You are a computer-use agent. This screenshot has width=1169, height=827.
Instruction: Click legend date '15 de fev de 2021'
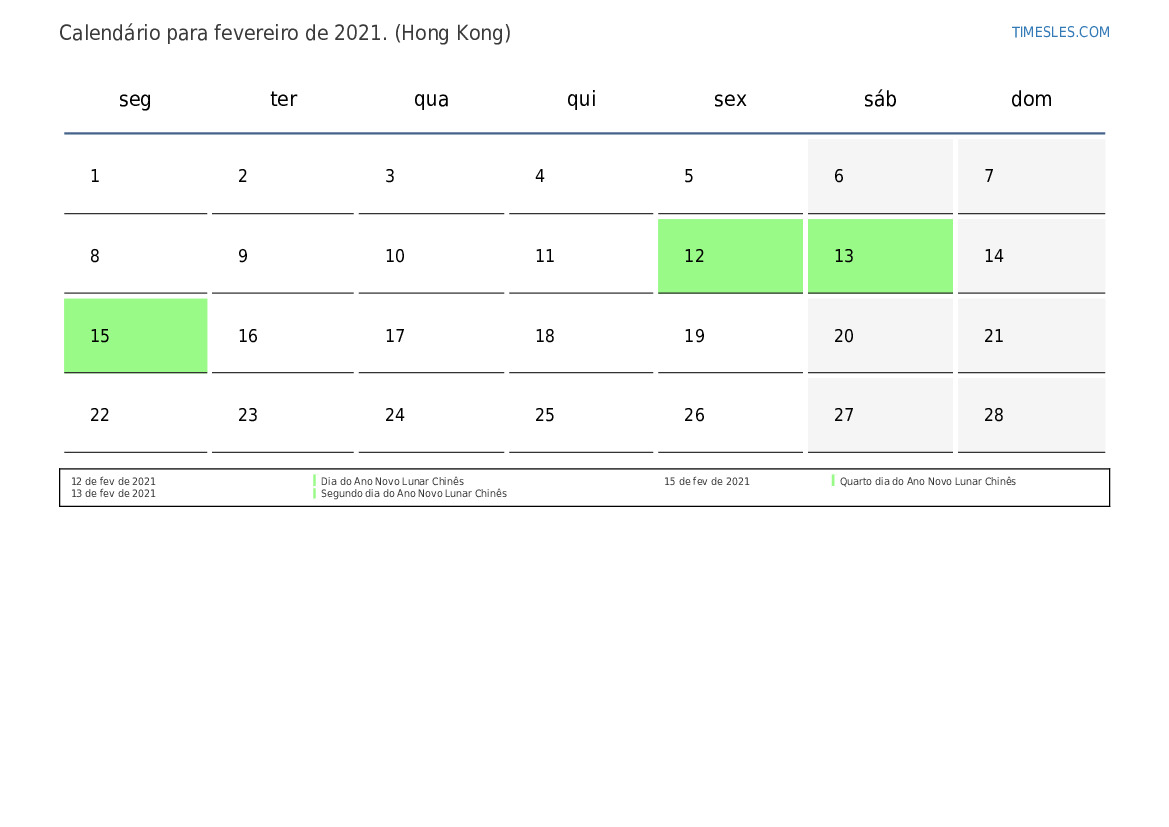click(x=707, y=482)
